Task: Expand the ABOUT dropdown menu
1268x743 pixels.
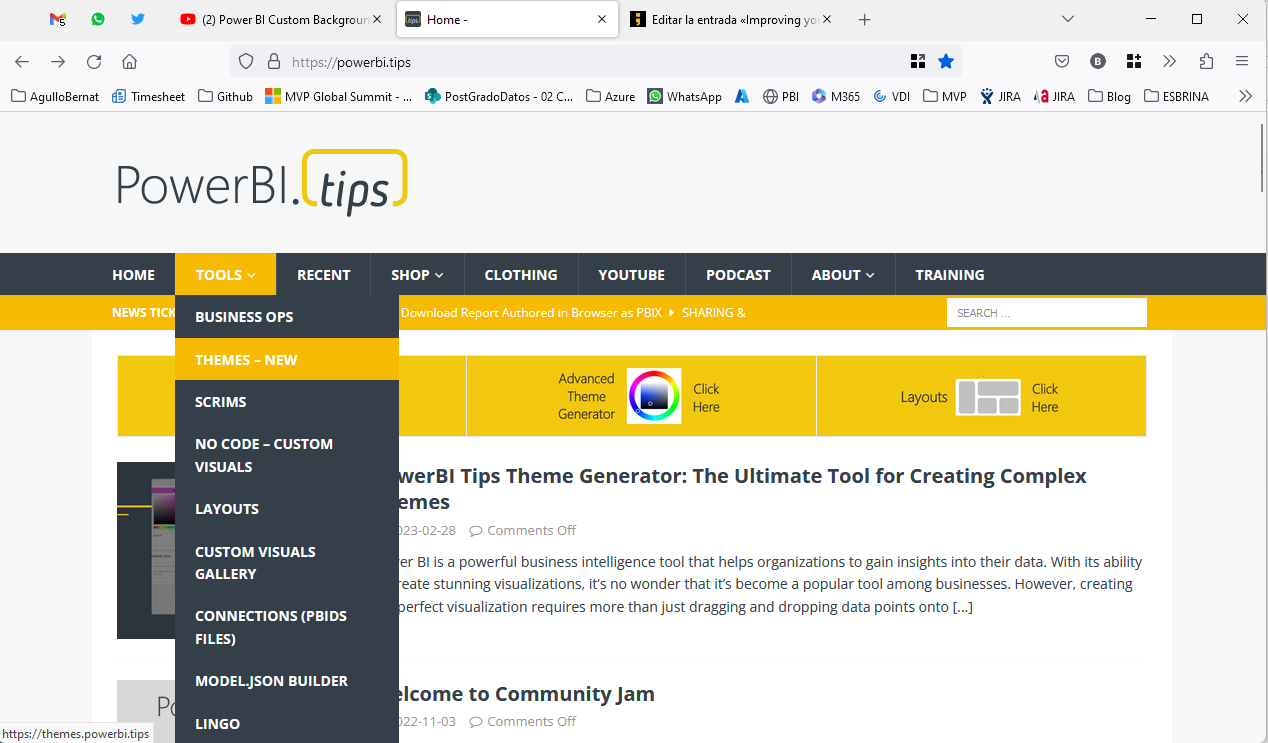Action: 842,275
